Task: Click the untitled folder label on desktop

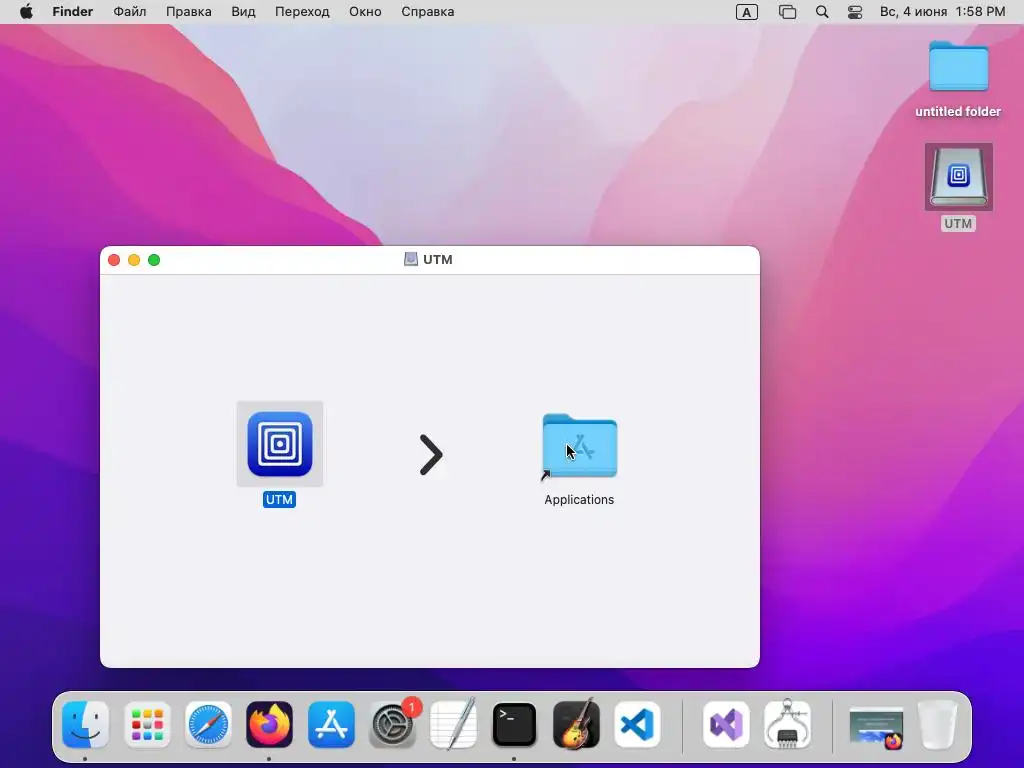Action: pos(958,112)
